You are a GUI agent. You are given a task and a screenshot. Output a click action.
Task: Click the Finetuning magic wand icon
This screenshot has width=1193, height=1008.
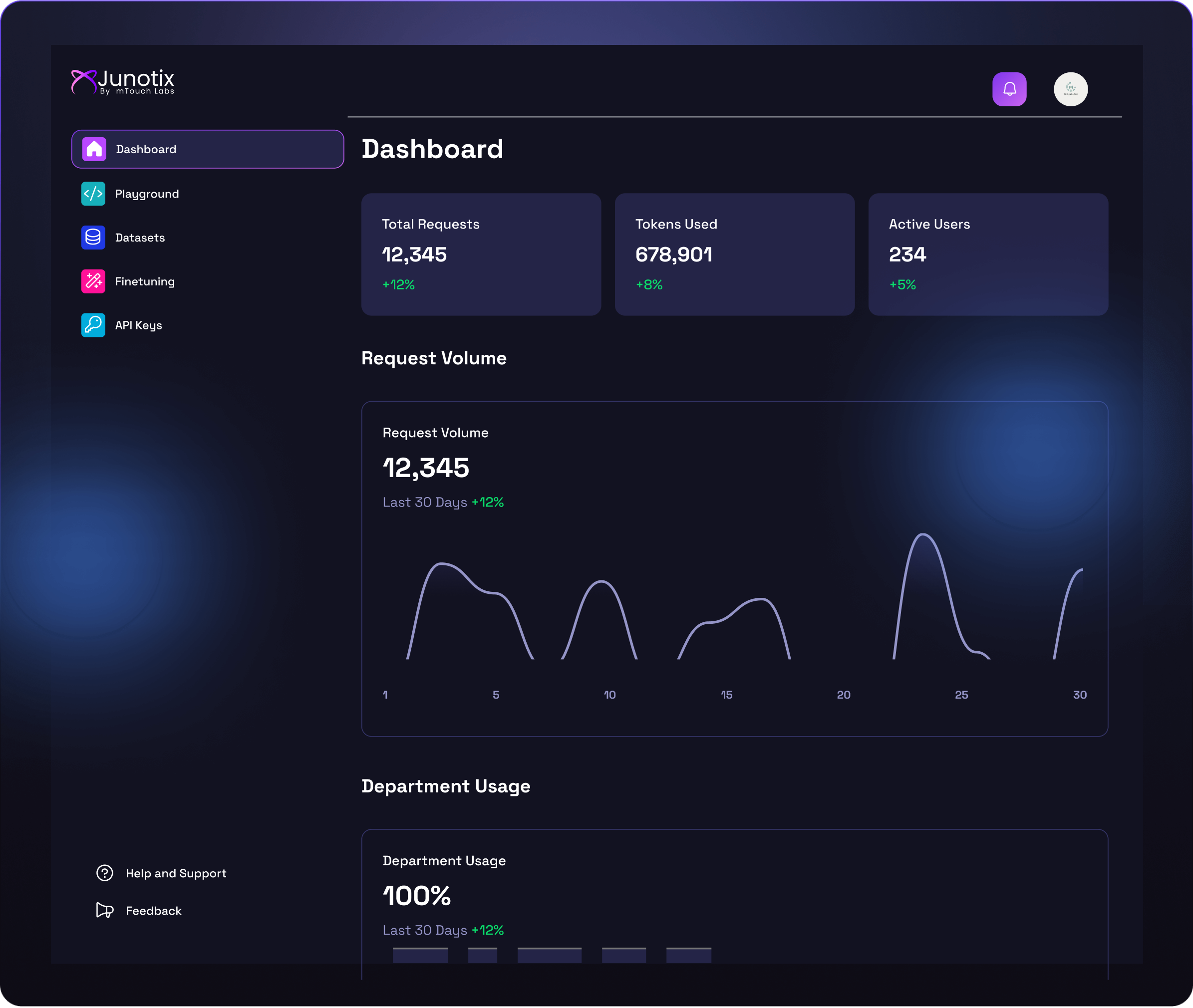[93, 281]
